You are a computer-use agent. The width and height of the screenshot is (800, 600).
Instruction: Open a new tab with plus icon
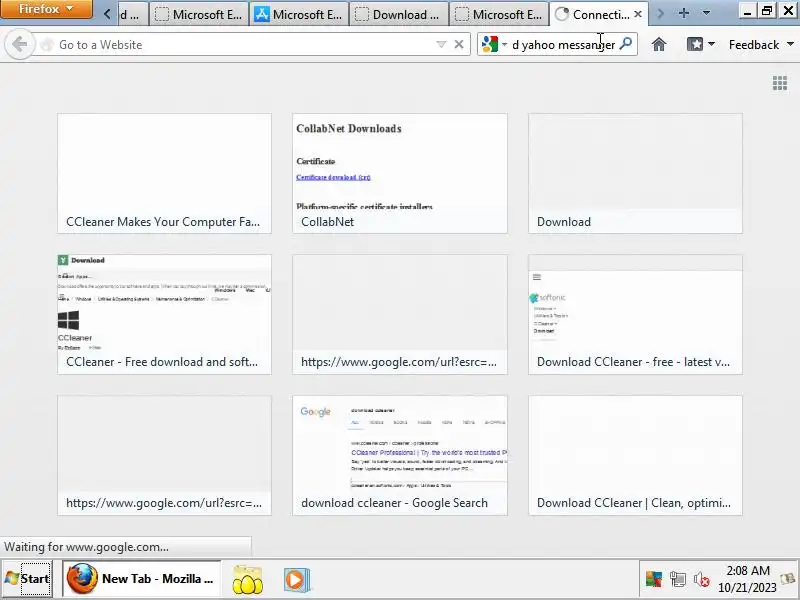point(684,14)
